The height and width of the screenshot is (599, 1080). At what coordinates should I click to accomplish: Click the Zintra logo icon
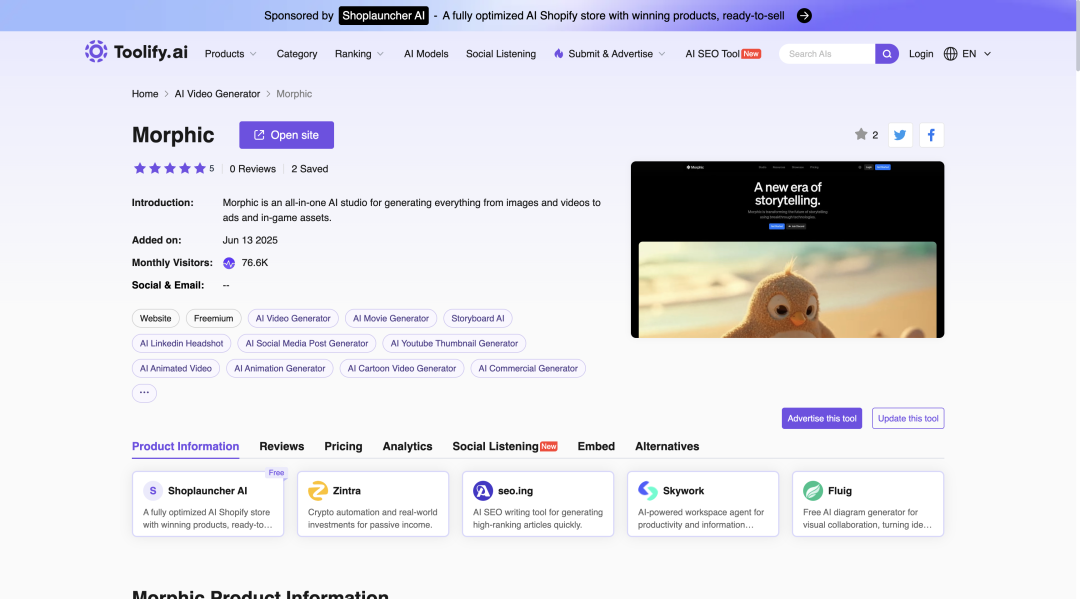tap(318, 491)
